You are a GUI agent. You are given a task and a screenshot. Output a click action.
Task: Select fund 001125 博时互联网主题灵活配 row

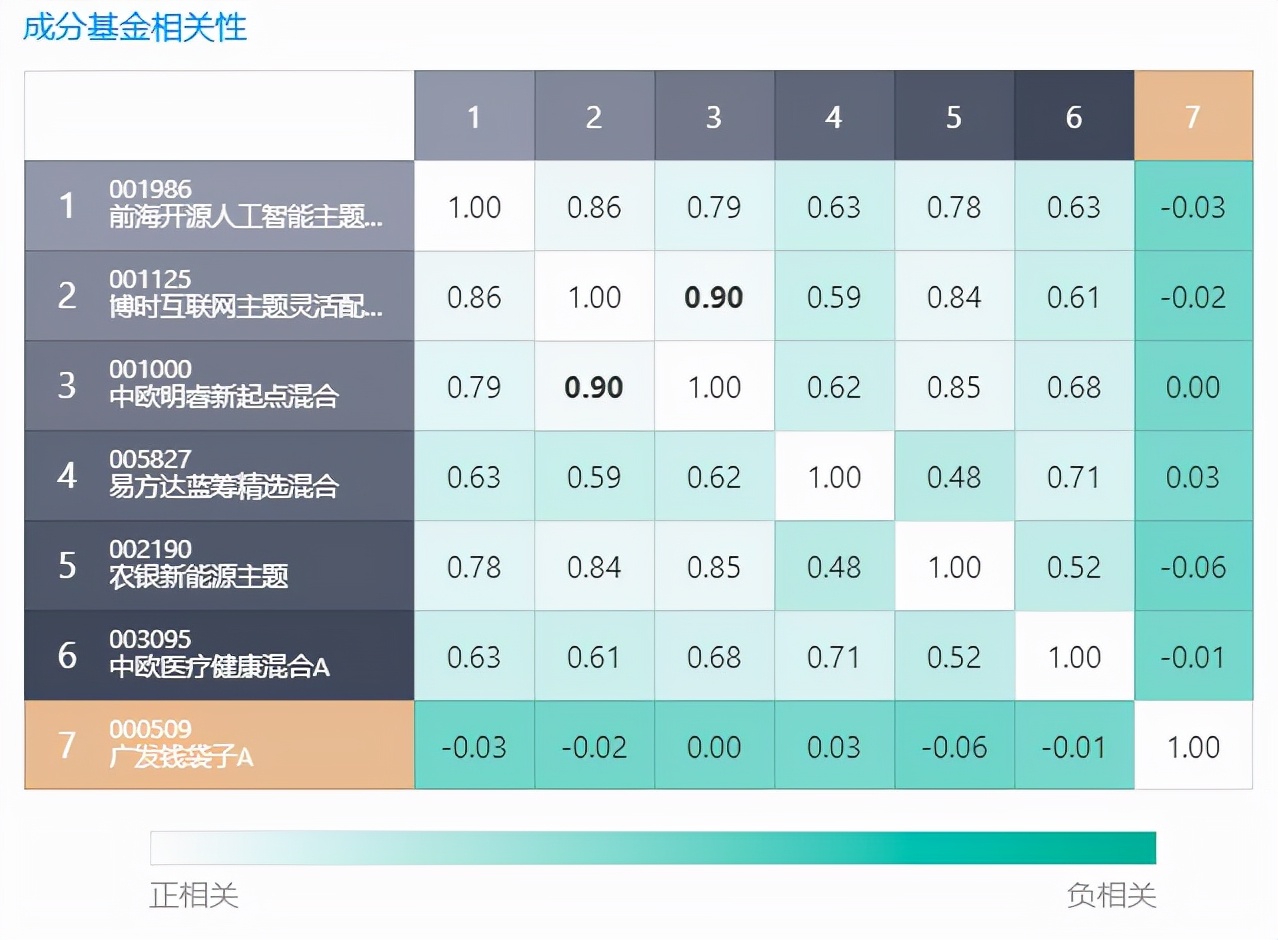point(220,296)
